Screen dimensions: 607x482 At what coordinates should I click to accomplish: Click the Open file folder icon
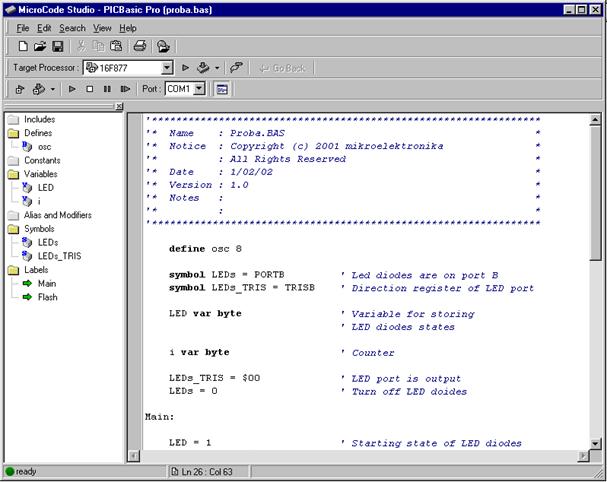pos(40,46)
